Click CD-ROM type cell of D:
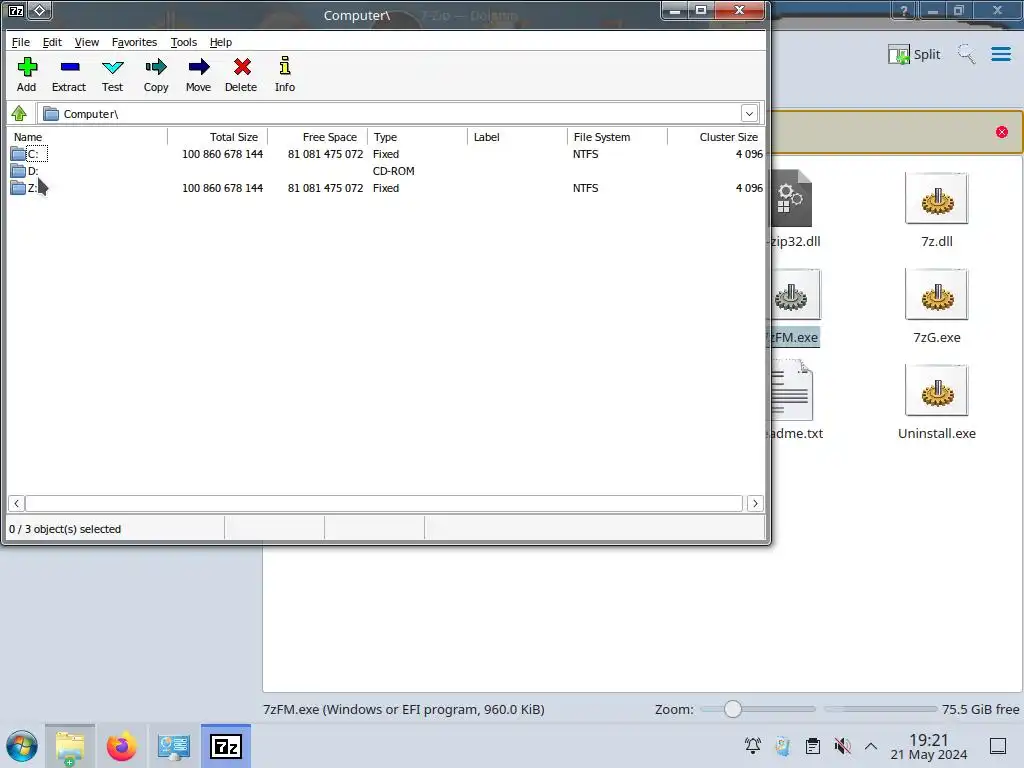This screenshot has height=768, width=1024. tap(394, 171)
